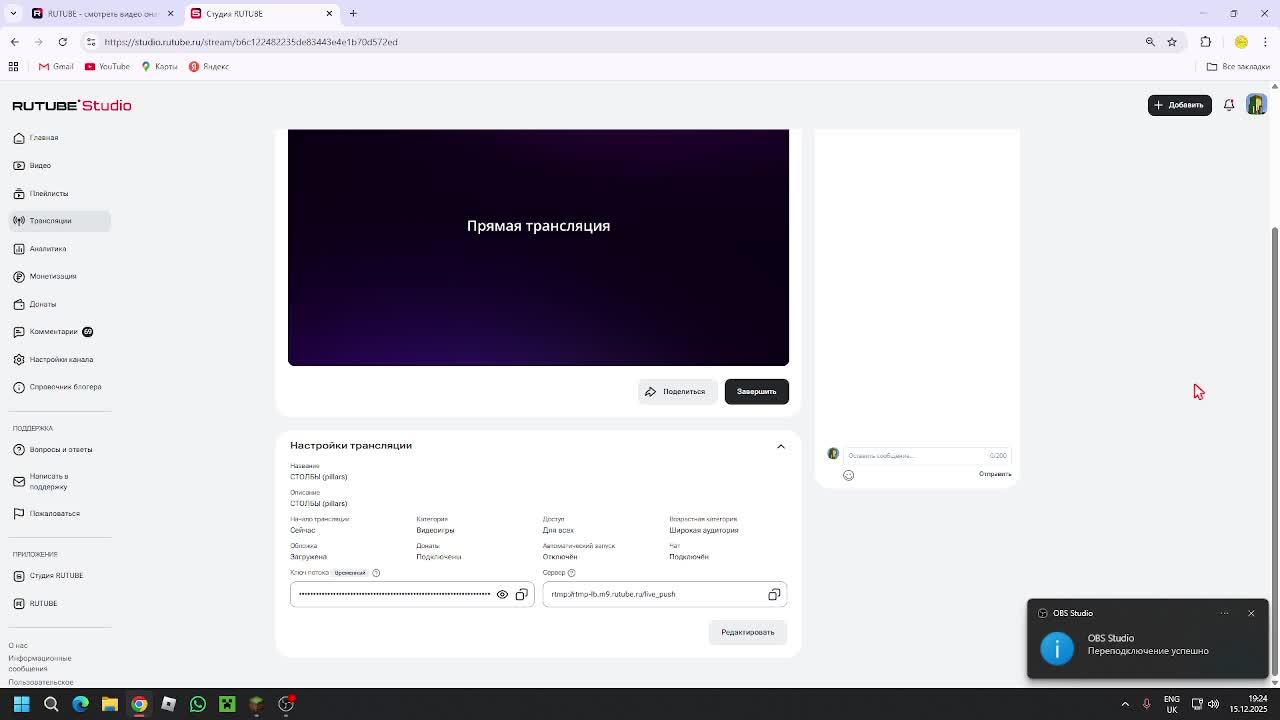Close the OBS Studio notification
Image resolution: width=1280 pixels, height=720 pixels.
pyautogui.click(x=1251, y=613)
